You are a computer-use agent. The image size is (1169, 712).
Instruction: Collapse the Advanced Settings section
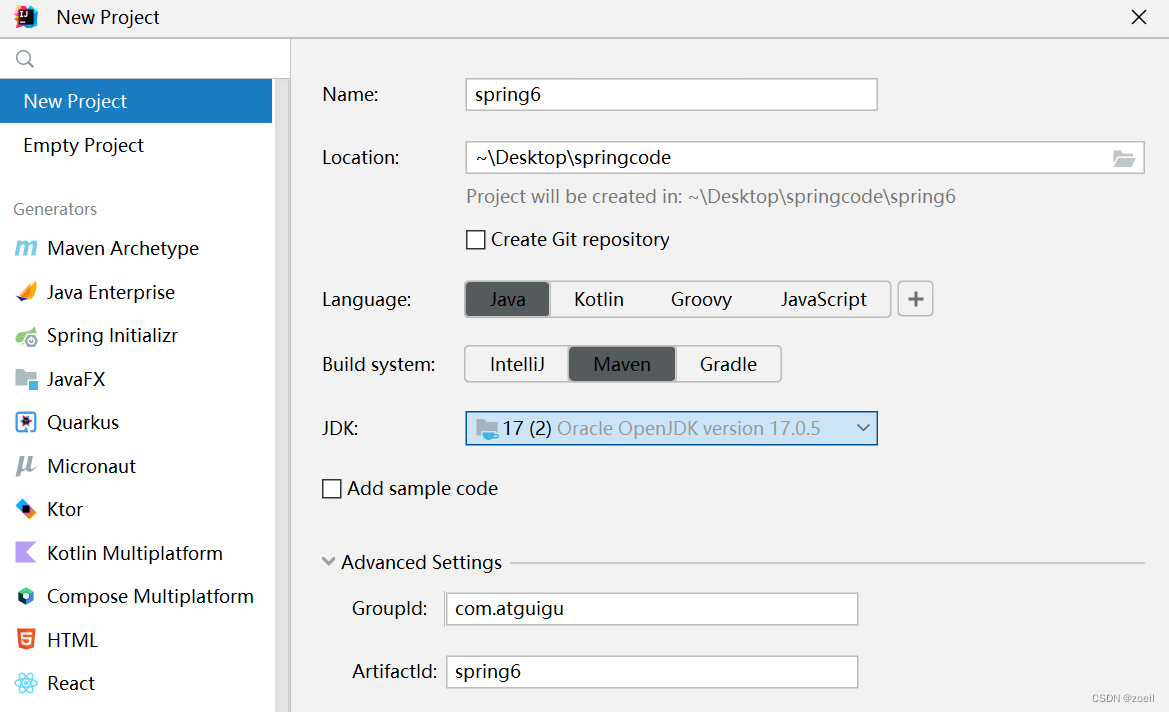click(x=328, y=561)
